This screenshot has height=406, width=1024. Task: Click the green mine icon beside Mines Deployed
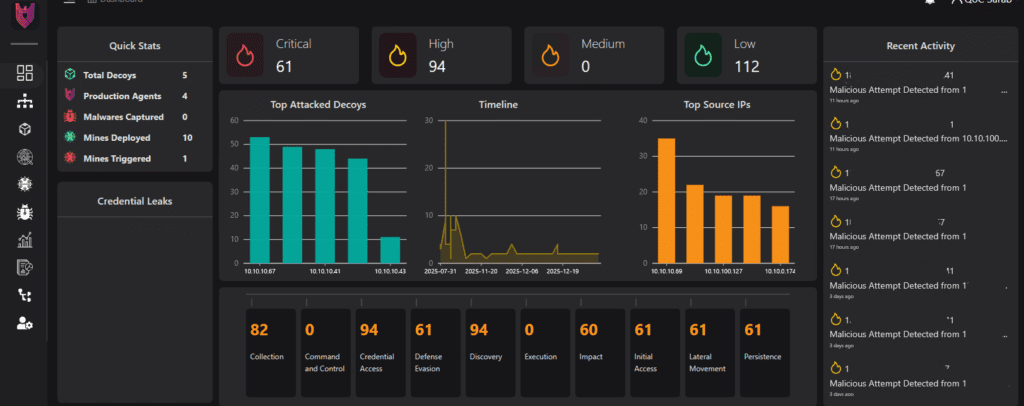69,138
